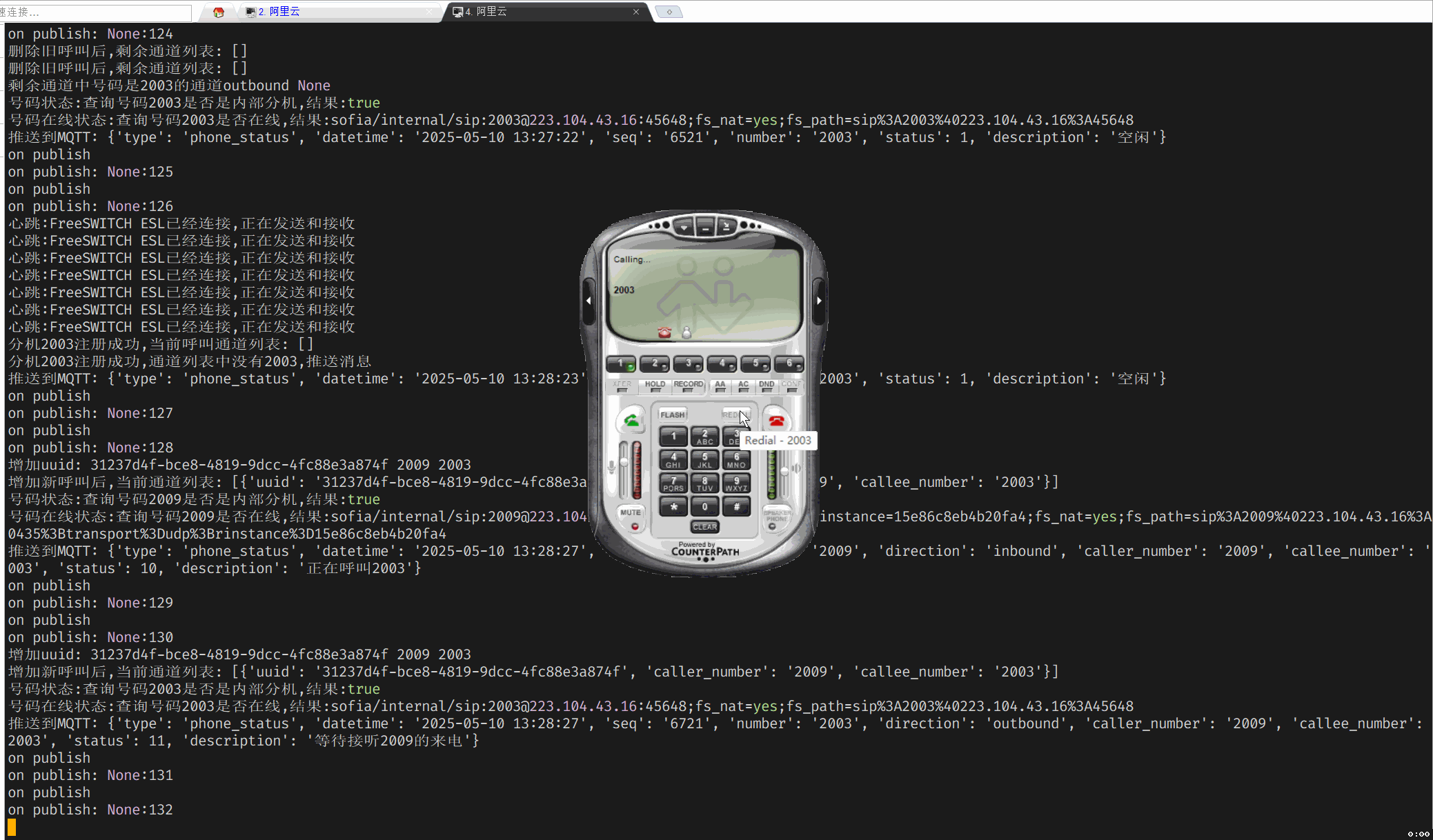This screenshot has height=840, width=1433.
Task: Expand the right drawer arrow on softphone
Action: 819,301
